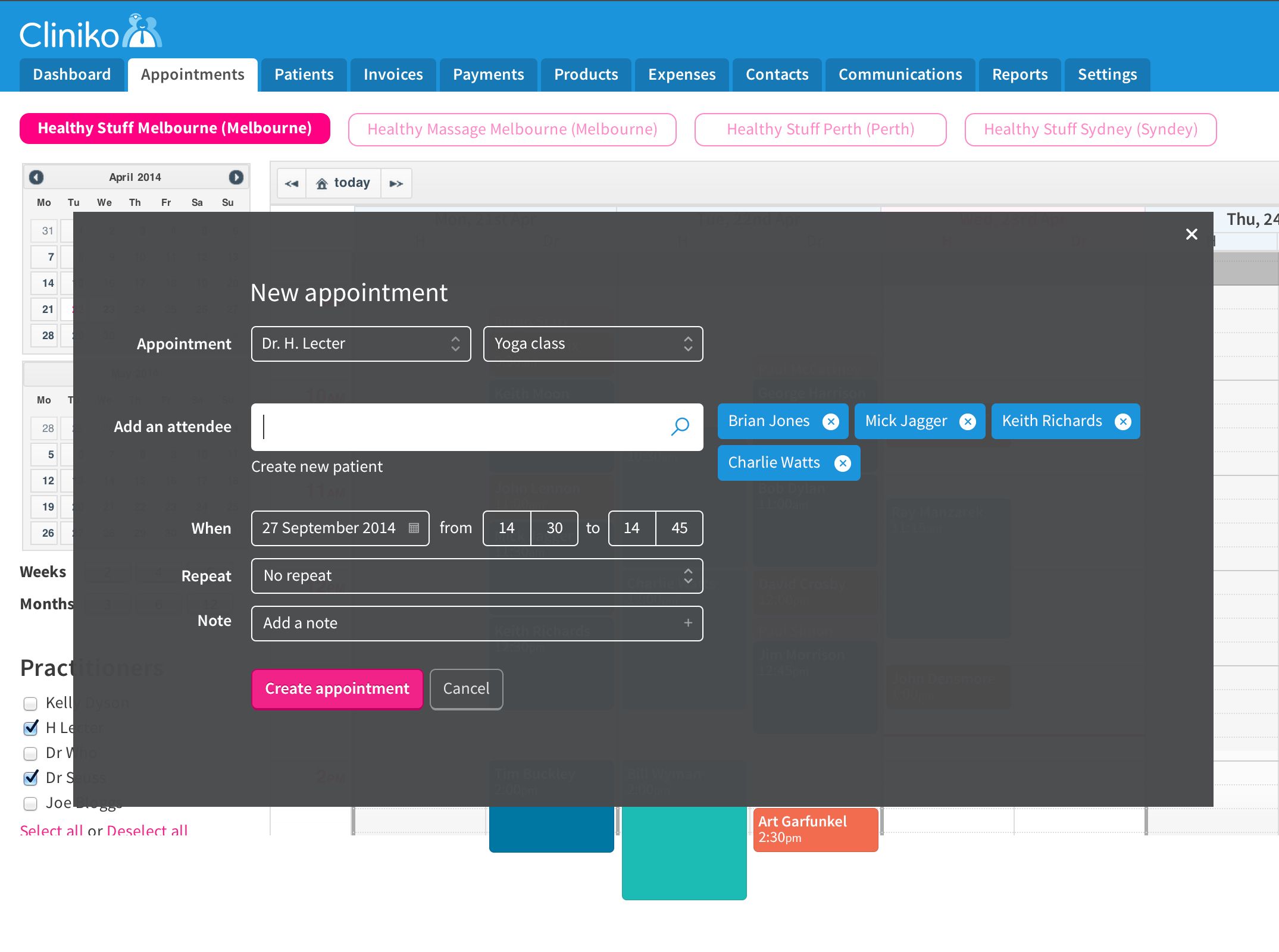The image size is (1279, 952).
Task: Enable the Dr Who practitioner checkbox
Action: (x=30, y=754)
